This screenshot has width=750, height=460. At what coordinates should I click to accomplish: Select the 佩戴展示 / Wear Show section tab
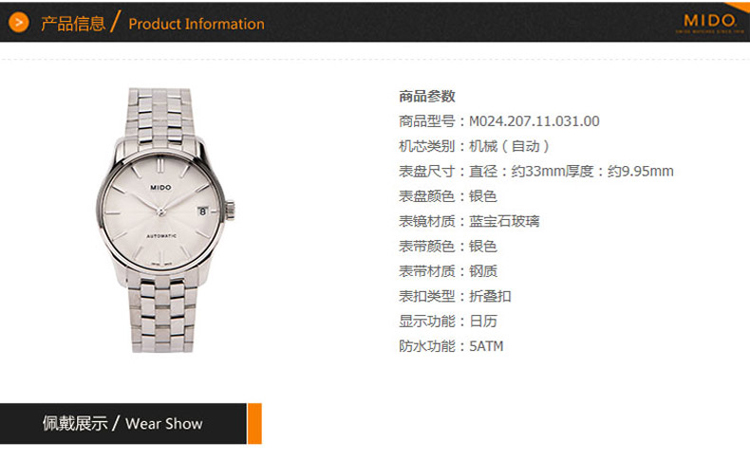tap(123, 423)
